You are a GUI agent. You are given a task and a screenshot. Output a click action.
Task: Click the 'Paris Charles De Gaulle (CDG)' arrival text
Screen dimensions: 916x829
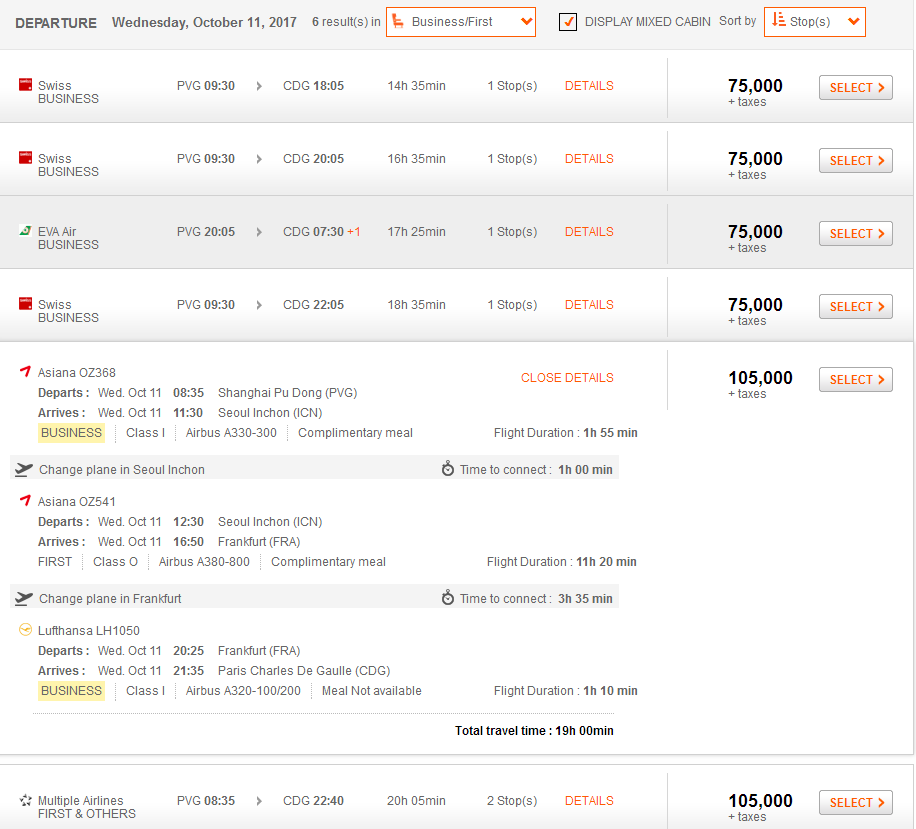[304, 671]
